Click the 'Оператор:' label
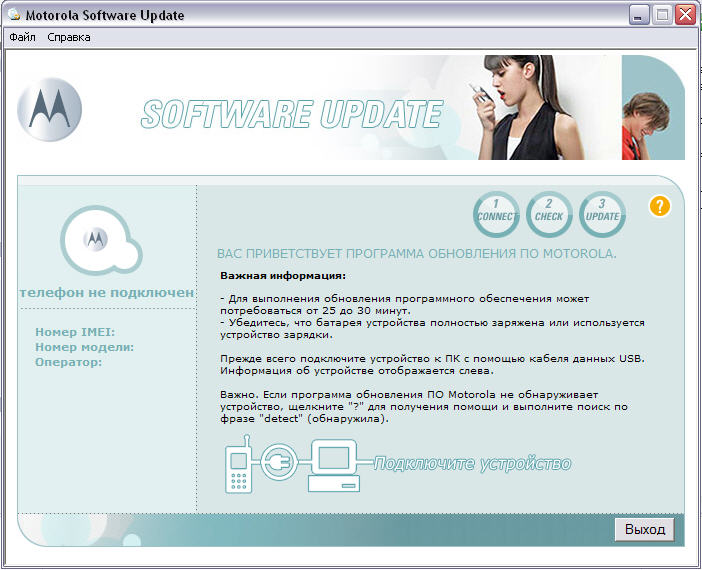 point(68,362)
